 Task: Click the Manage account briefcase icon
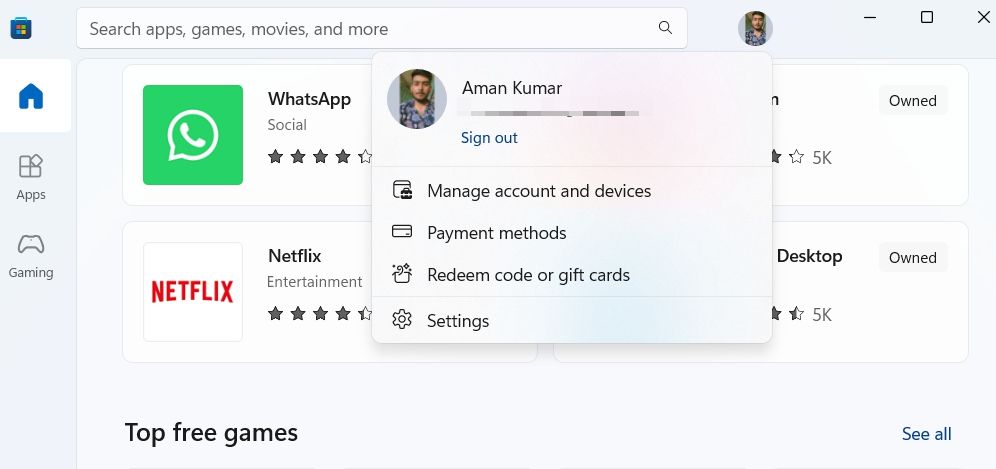point(402,191)
